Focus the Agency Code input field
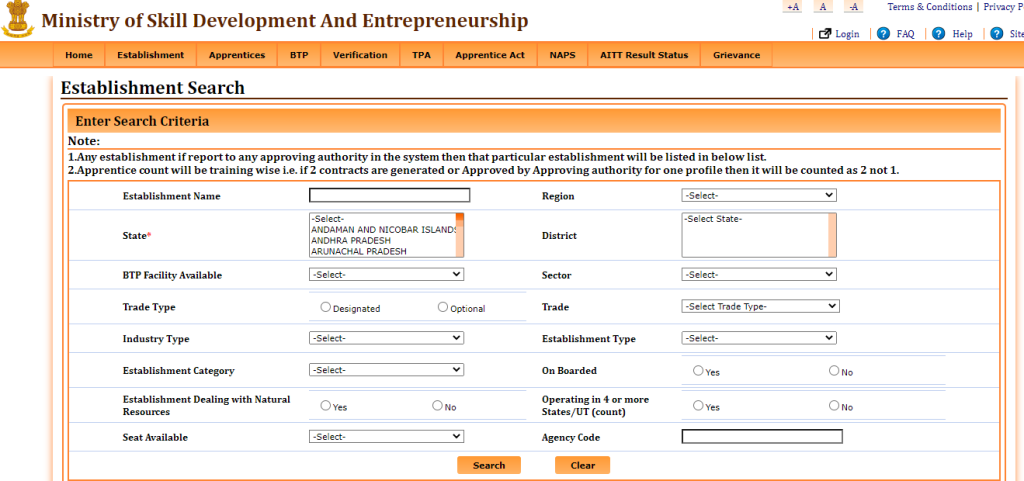The width and height of the screenshot is (1024, 481). 762,437
